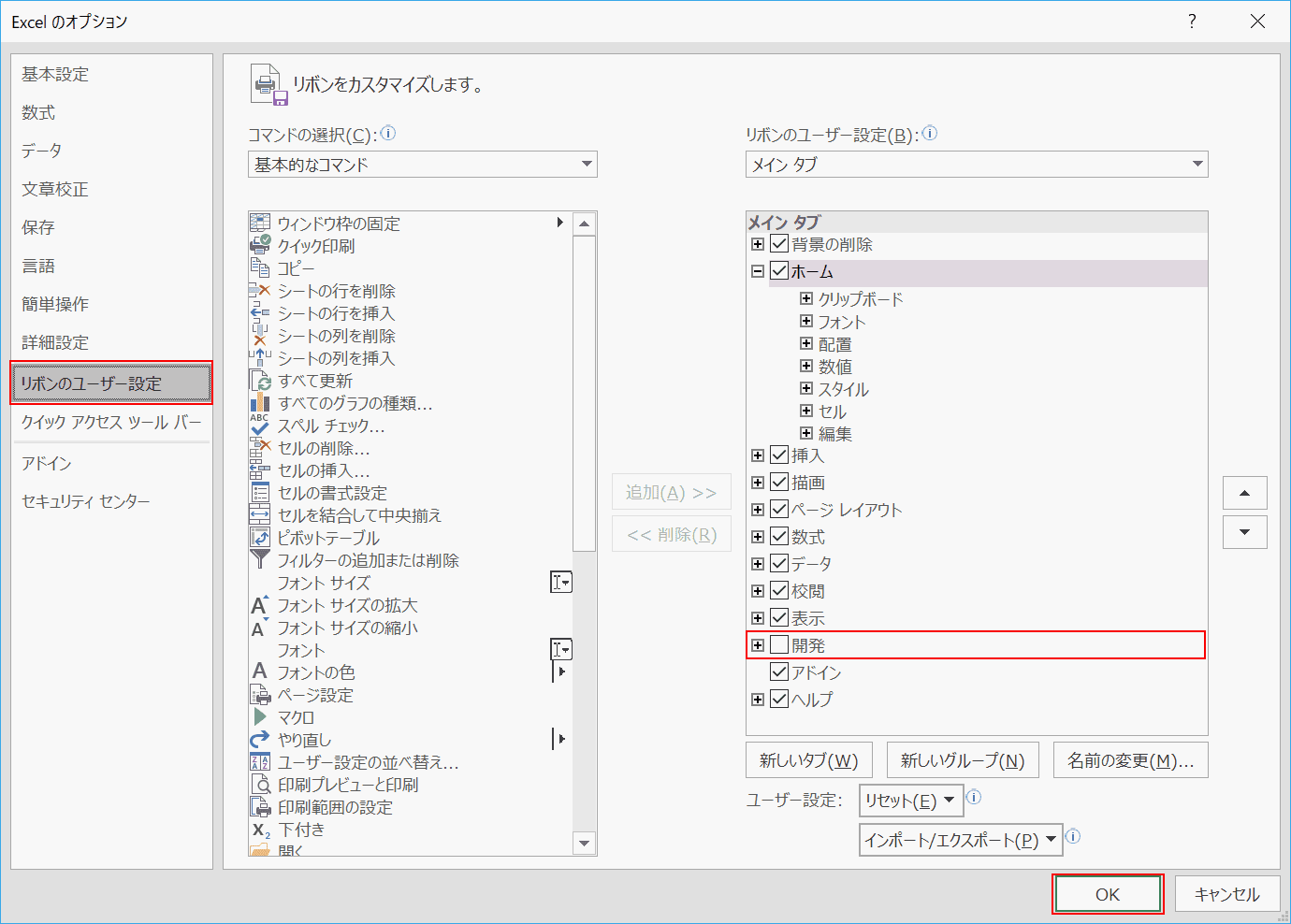1291x924 pixels.
Task: Click the すべて更新 refresh icon
Action: pos(260,380)
